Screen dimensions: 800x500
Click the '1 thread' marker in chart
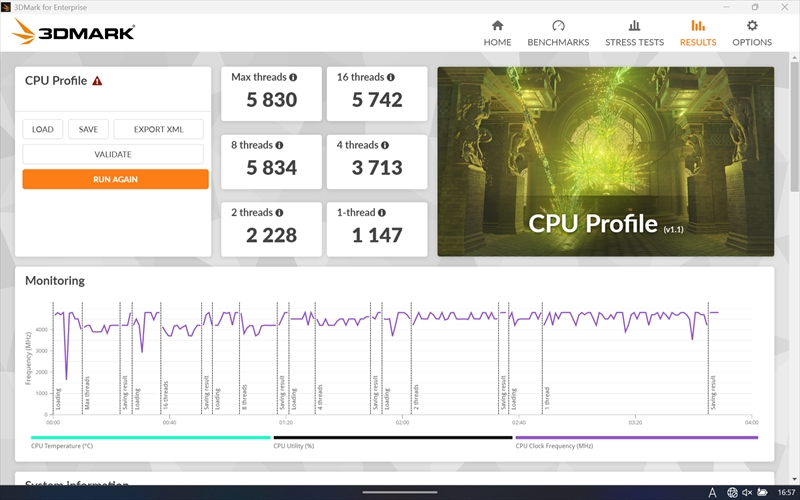[x=547, y=398]
